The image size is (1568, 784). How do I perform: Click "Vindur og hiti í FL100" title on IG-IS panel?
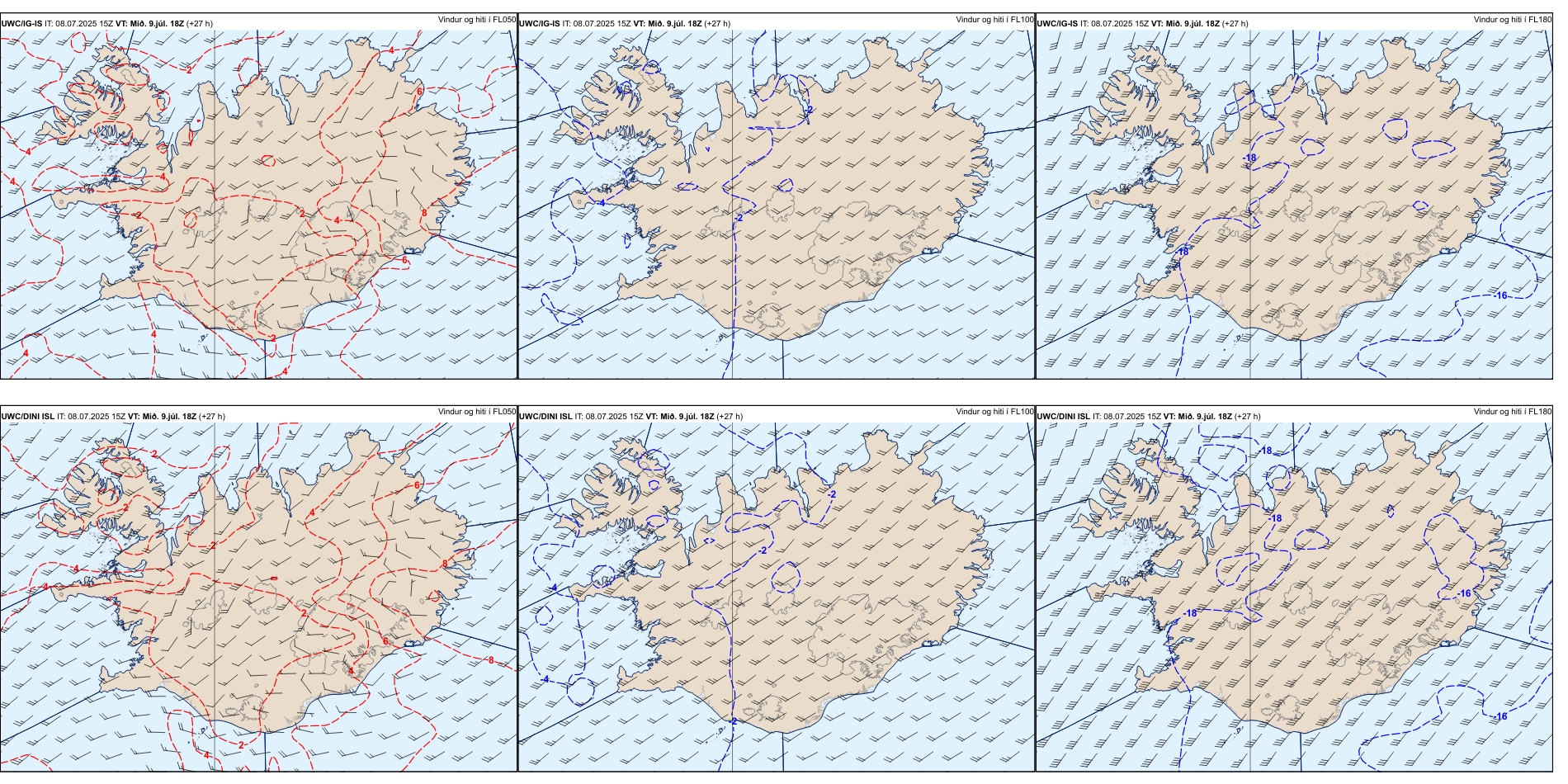(994, 20)
